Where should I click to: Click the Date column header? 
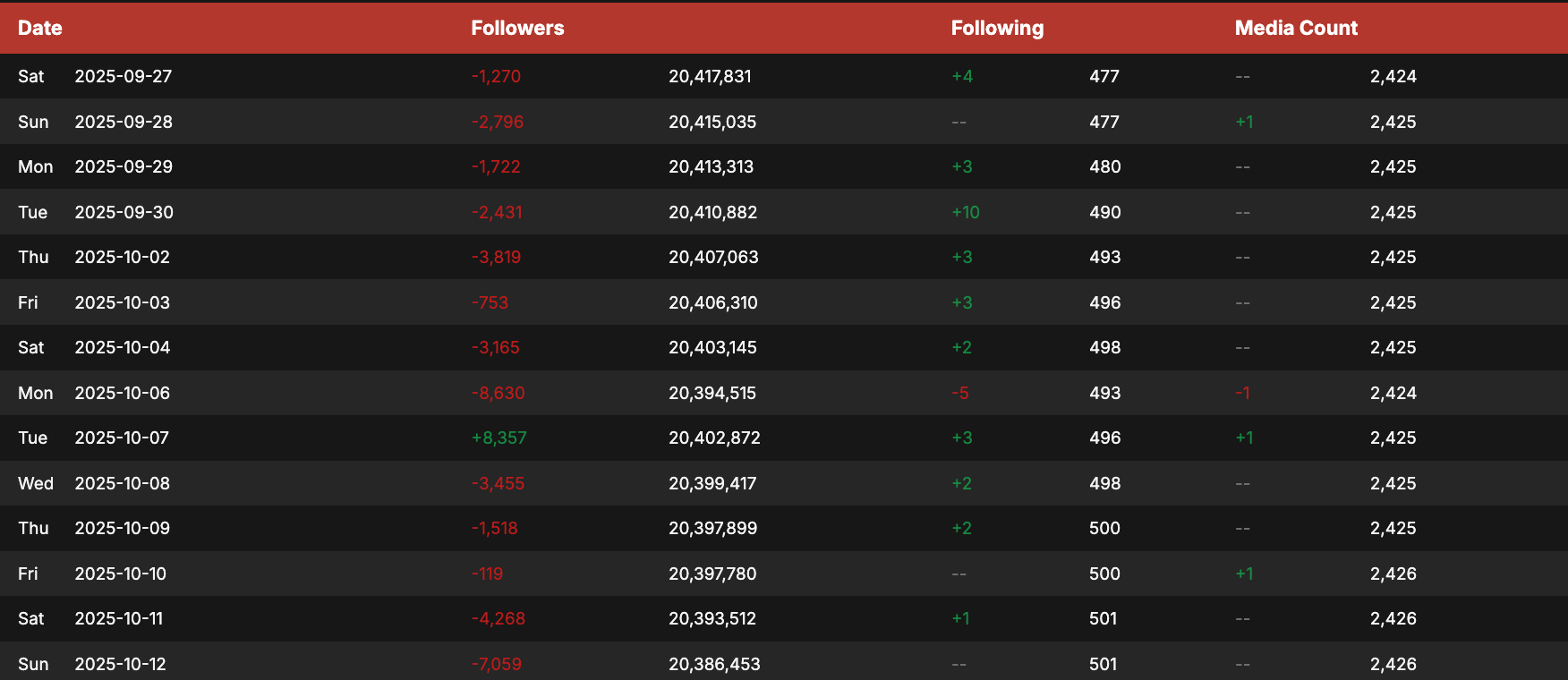pyautogui.click(x=40, y=28)
